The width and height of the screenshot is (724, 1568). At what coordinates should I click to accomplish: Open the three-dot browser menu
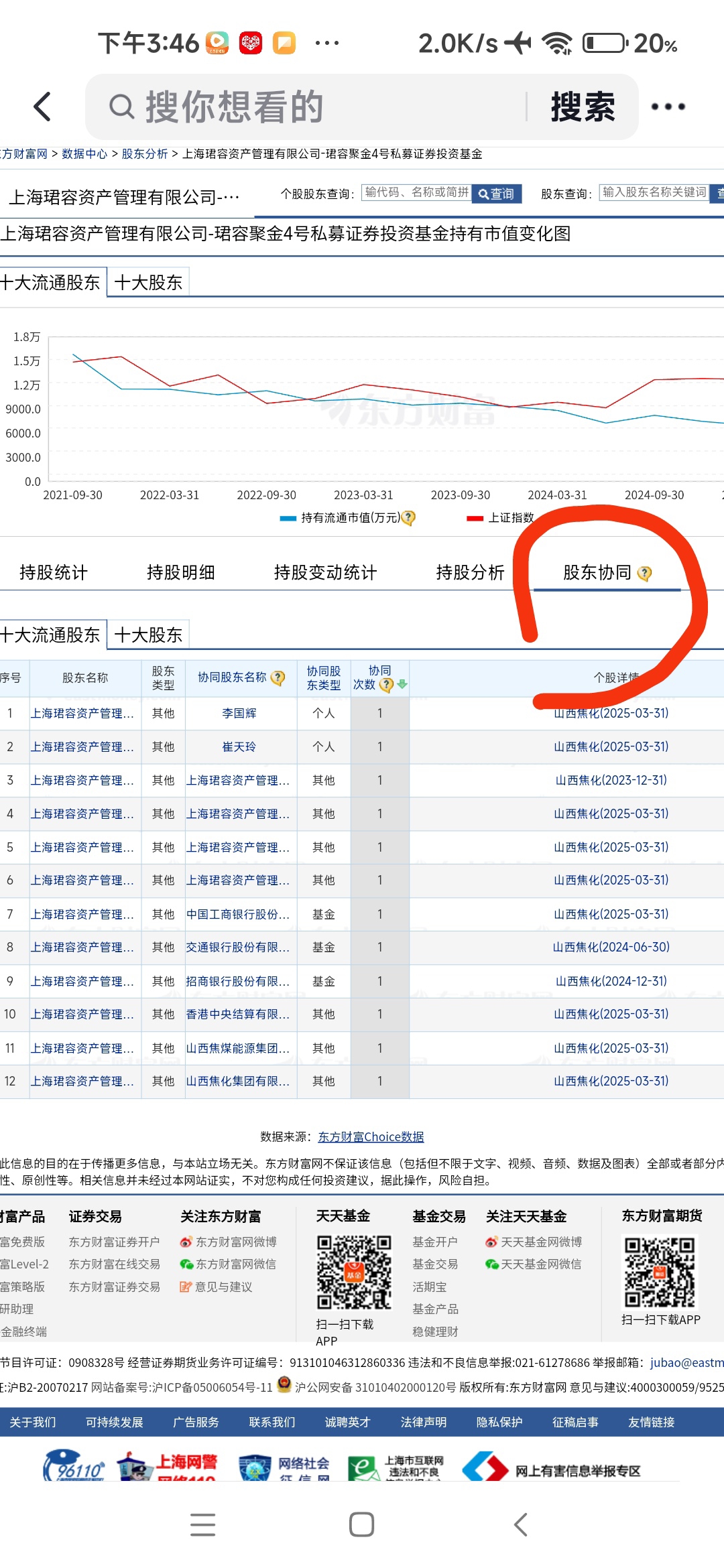(668, 107)
